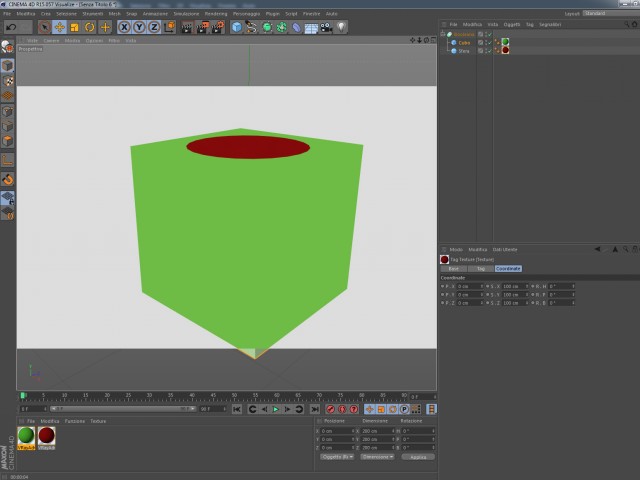The width and height of the screenshot is (640, 480).
Task: Open the Layout dropdown set to Standard
Action: click(611, 13)
